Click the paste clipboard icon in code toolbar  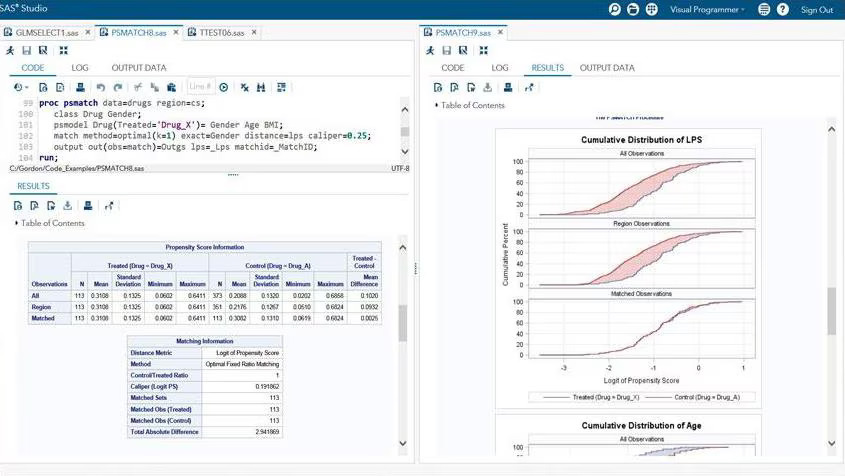171,87
